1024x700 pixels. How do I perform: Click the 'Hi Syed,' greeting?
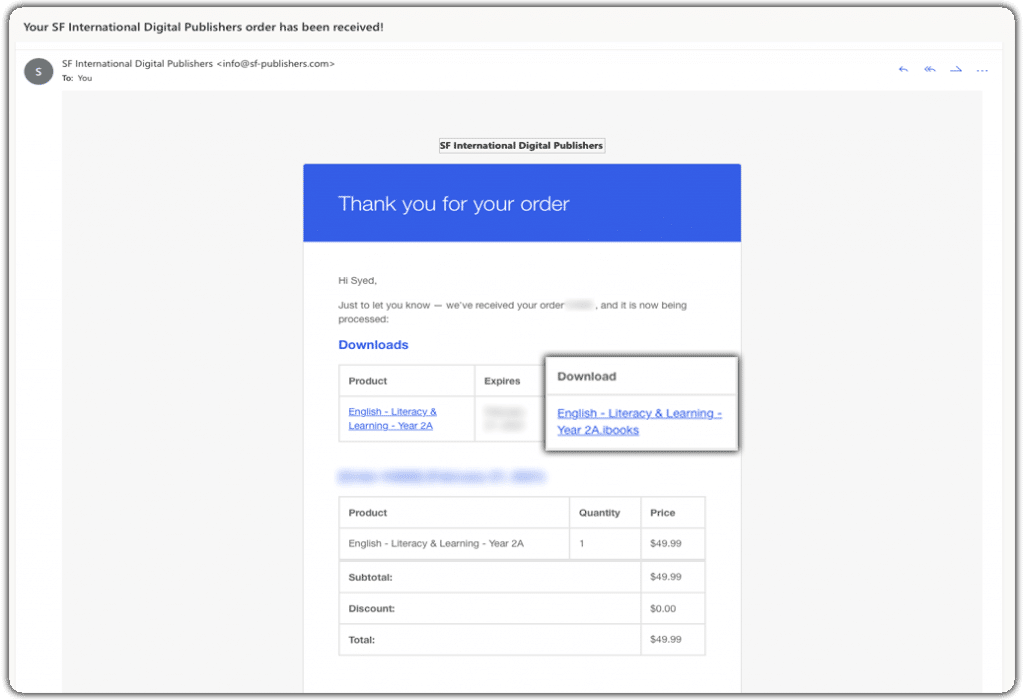tap(357, 281)
